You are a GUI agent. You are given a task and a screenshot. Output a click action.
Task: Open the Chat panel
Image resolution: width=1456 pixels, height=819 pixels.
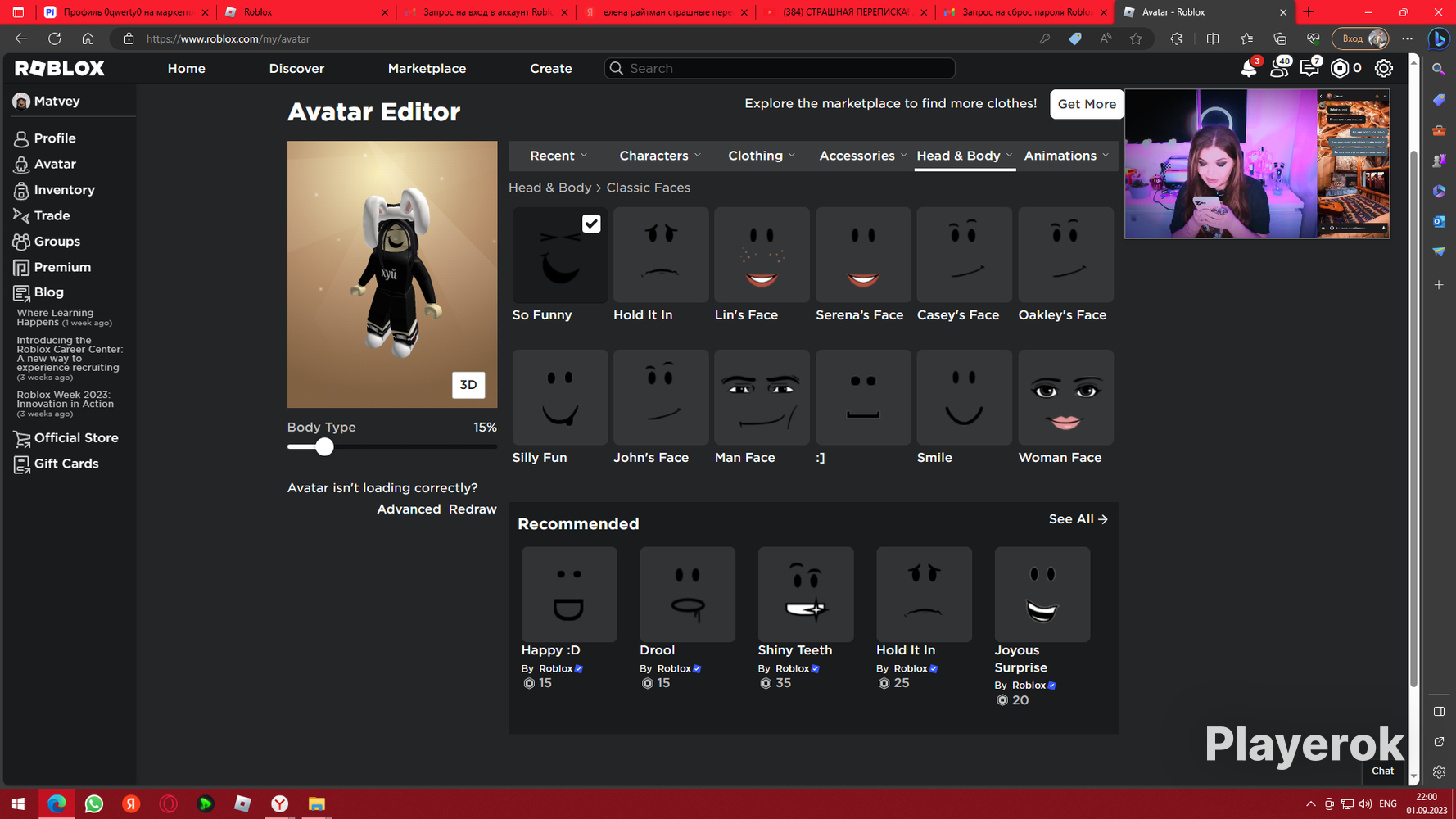(x=1382, y=771)
